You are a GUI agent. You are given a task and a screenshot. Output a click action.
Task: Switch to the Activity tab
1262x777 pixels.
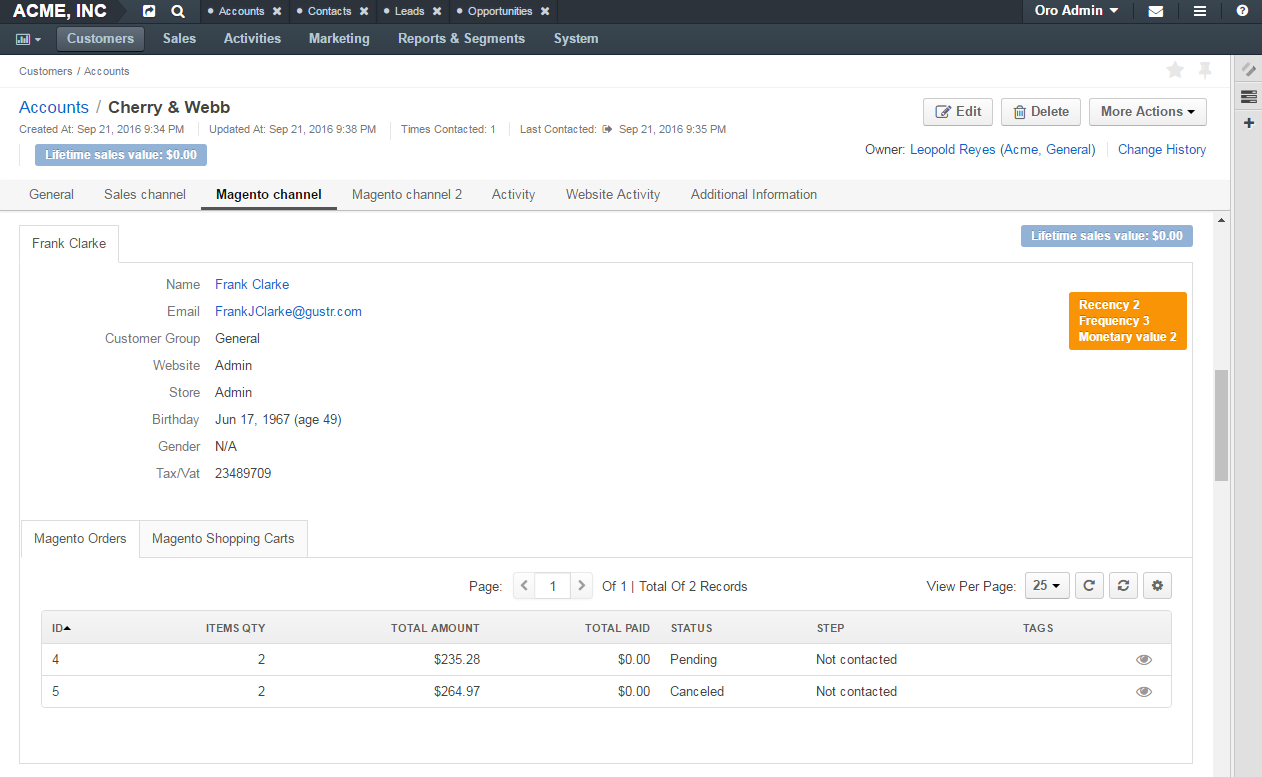(513, 194)
